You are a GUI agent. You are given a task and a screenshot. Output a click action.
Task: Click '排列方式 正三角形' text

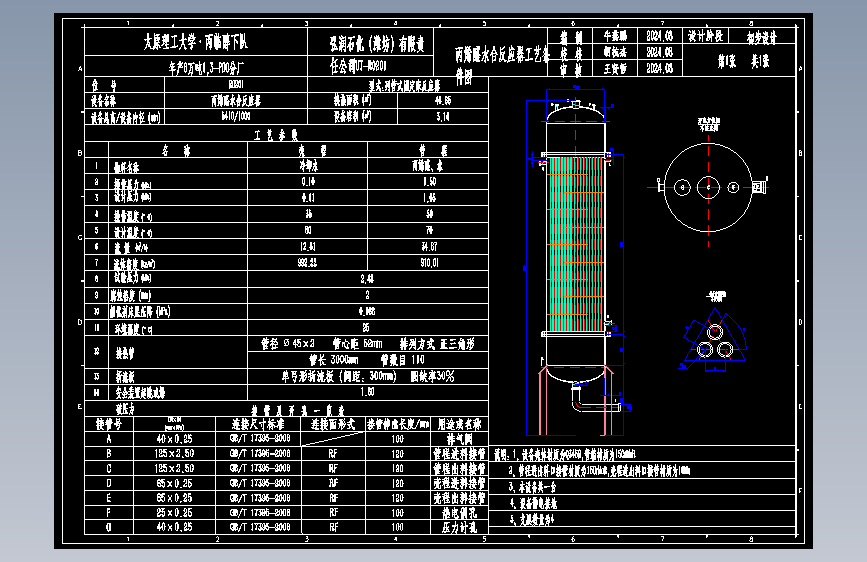[x=437, y=344]
